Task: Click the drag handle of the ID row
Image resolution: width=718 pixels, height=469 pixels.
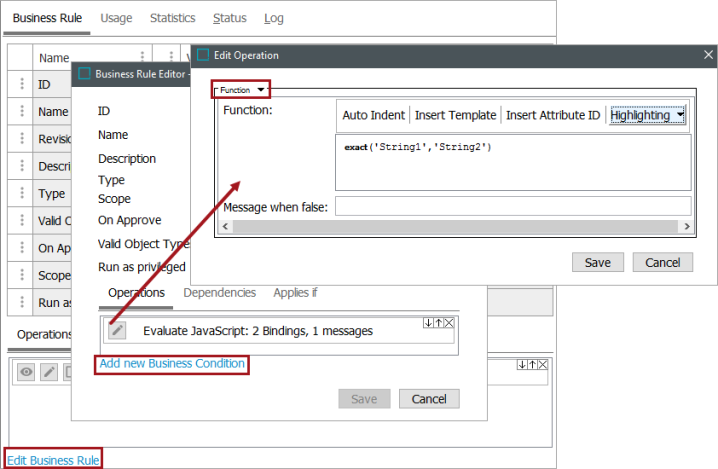Action: coord(22,83)
